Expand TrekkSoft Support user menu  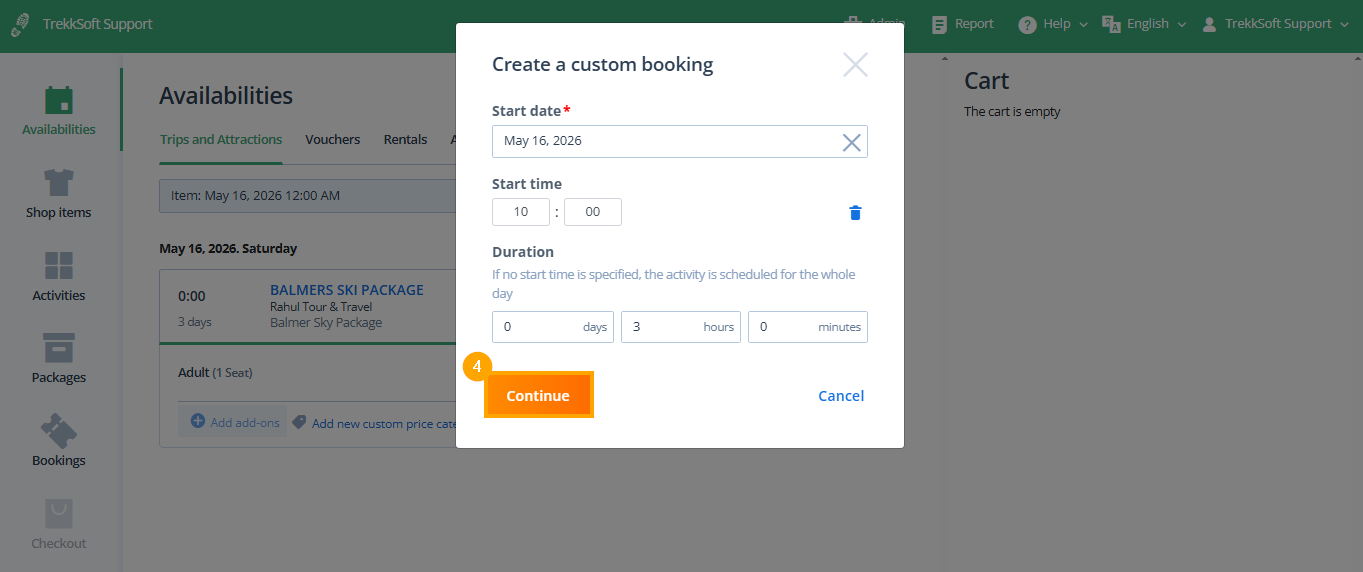click(x=1275, y=24)
